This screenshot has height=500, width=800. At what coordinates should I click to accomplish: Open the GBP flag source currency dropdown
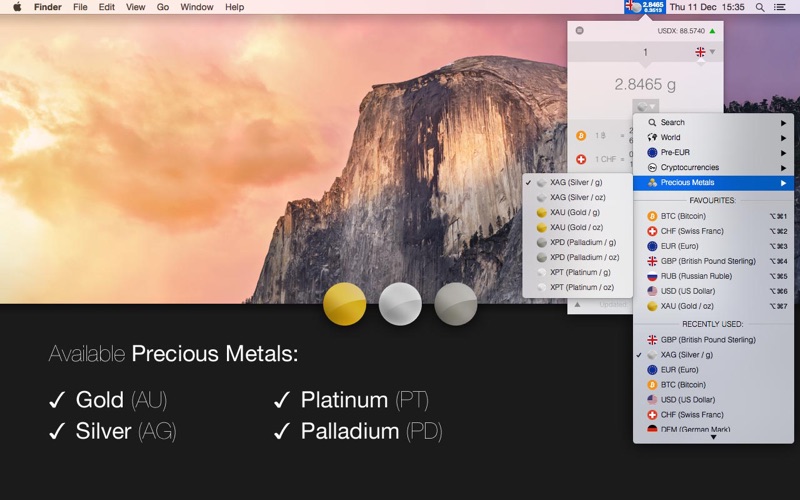[x=705, y=52]
